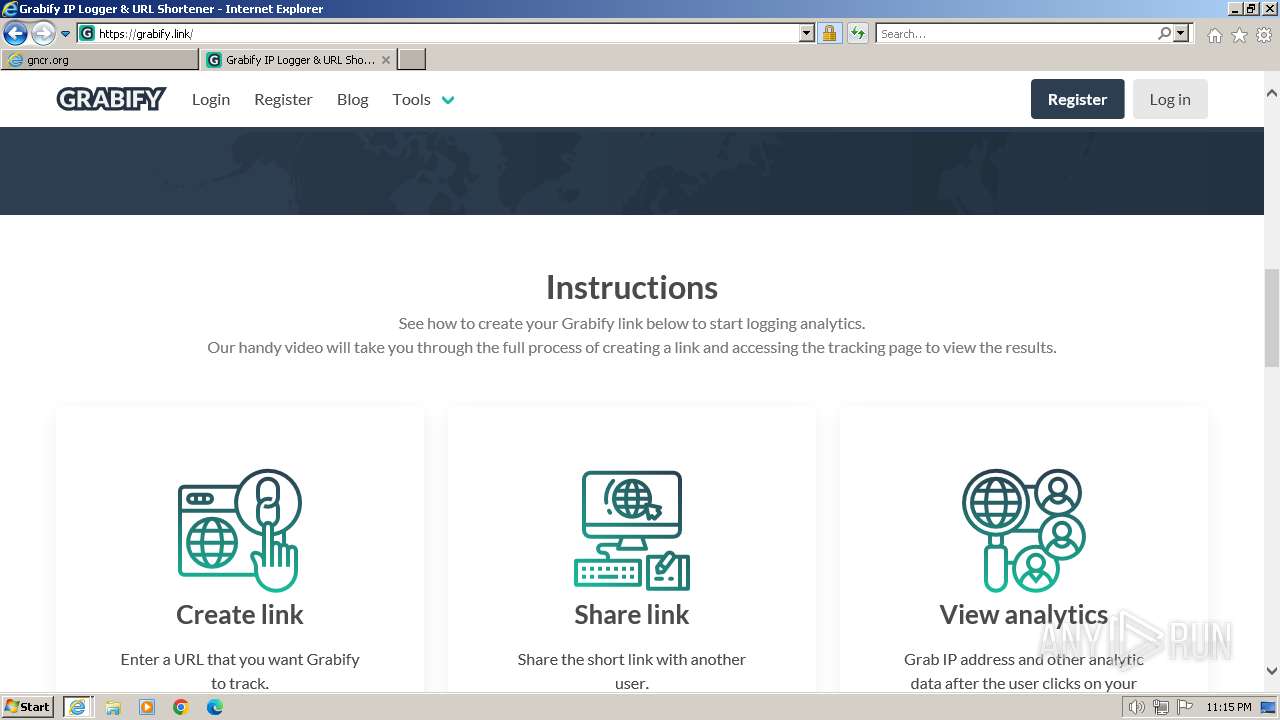This screenshot has width=1280, height=720.
Task: Open Favorites star icon
Action: click(x=1239, y=35)
